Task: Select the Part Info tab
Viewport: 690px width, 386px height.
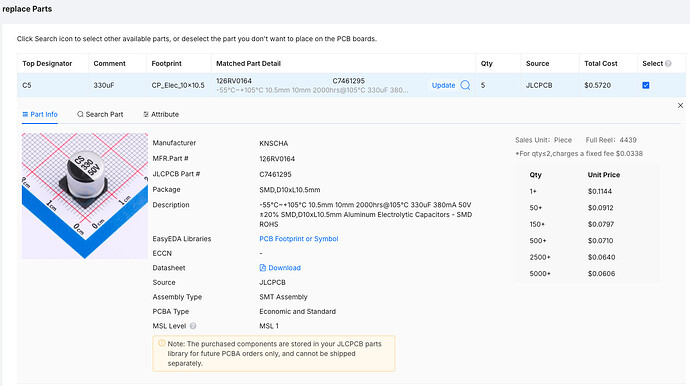Action: pyautogui.click(x=40, y=114)
